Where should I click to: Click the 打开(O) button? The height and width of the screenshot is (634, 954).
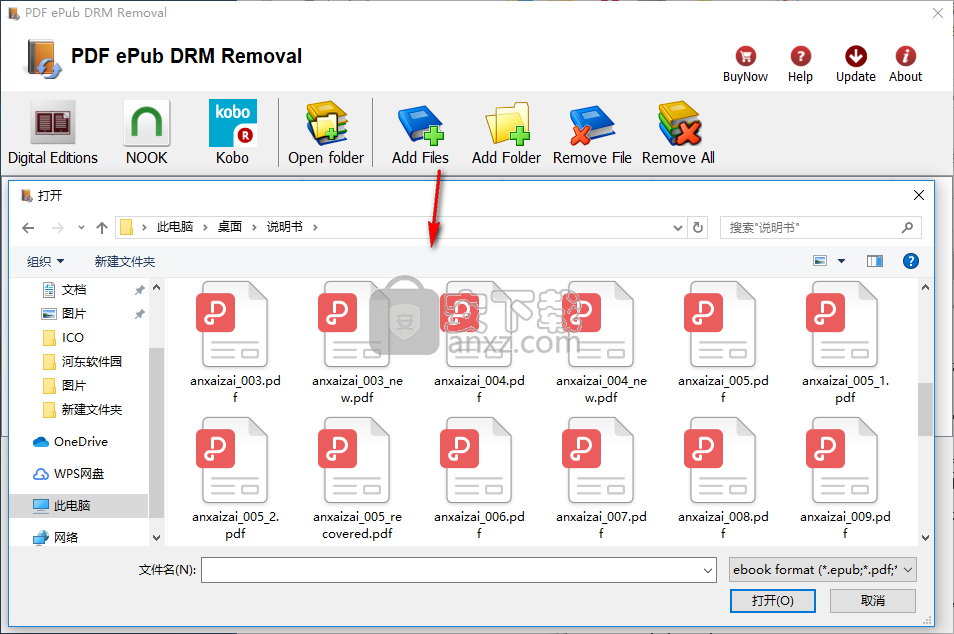[x=773, y=601]
